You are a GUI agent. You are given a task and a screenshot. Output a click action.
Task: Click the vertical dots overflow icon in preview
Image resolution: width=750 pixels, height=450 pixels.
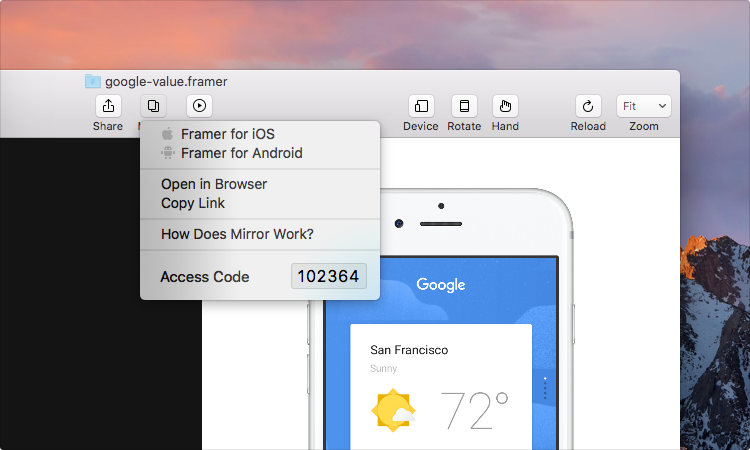pos(545,388)
